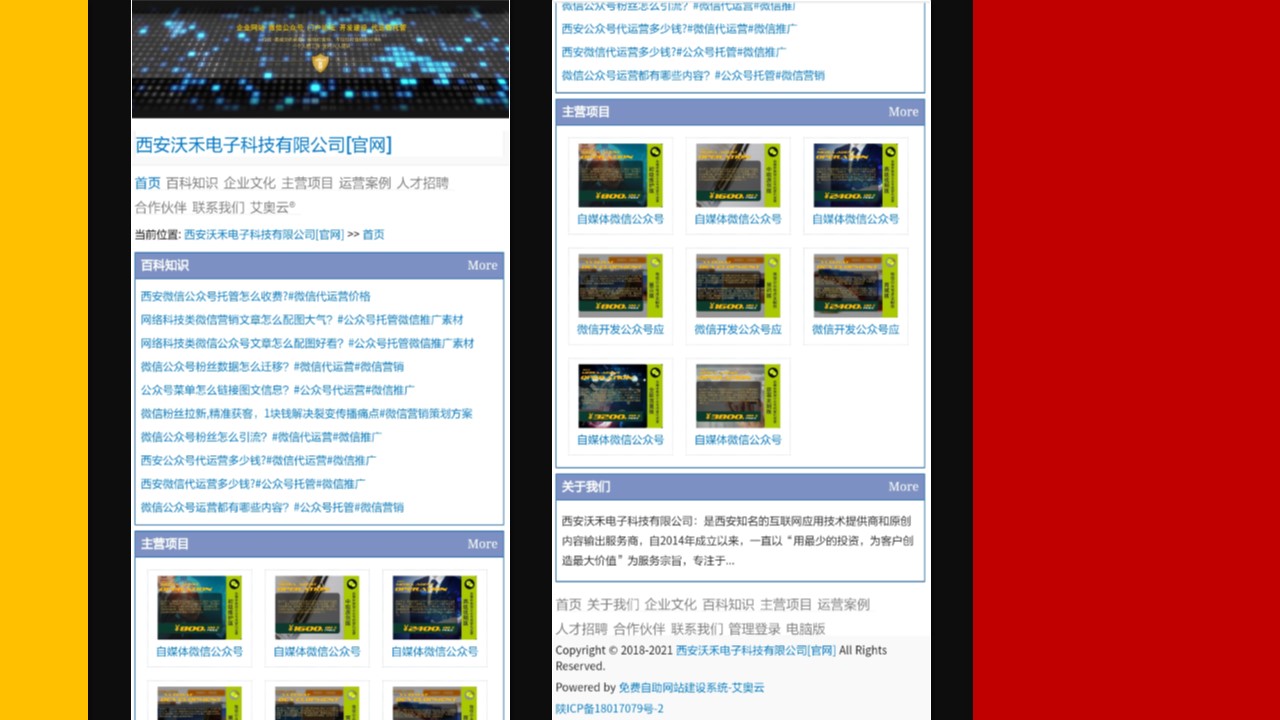The height and width of the screenshot is (720, 1280).
Task: Open 西安微信代运营多少钱? in the left page's list
Action: [253, 484]
